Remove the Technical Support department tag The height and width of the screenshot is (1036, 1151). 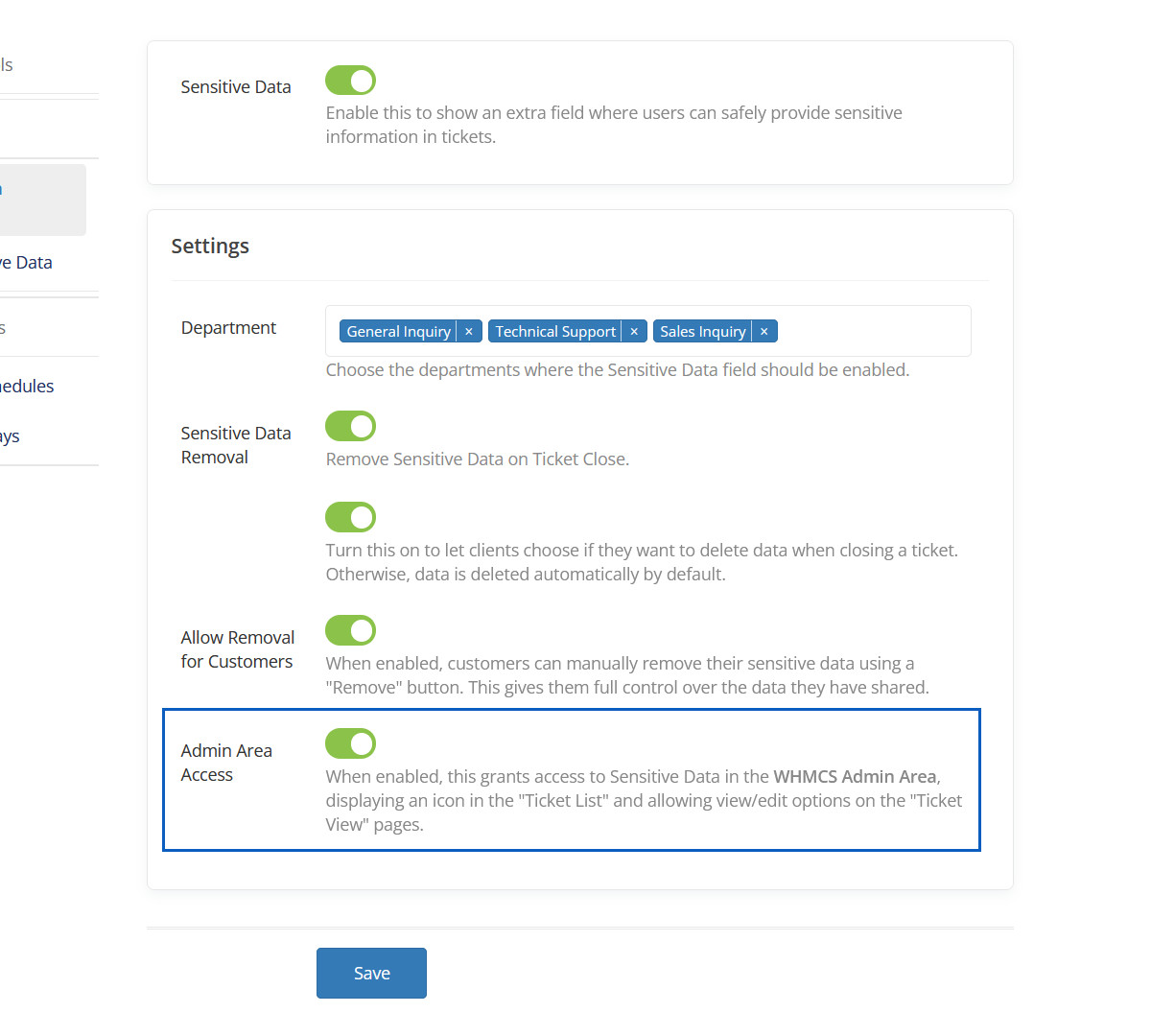[634, 332]
